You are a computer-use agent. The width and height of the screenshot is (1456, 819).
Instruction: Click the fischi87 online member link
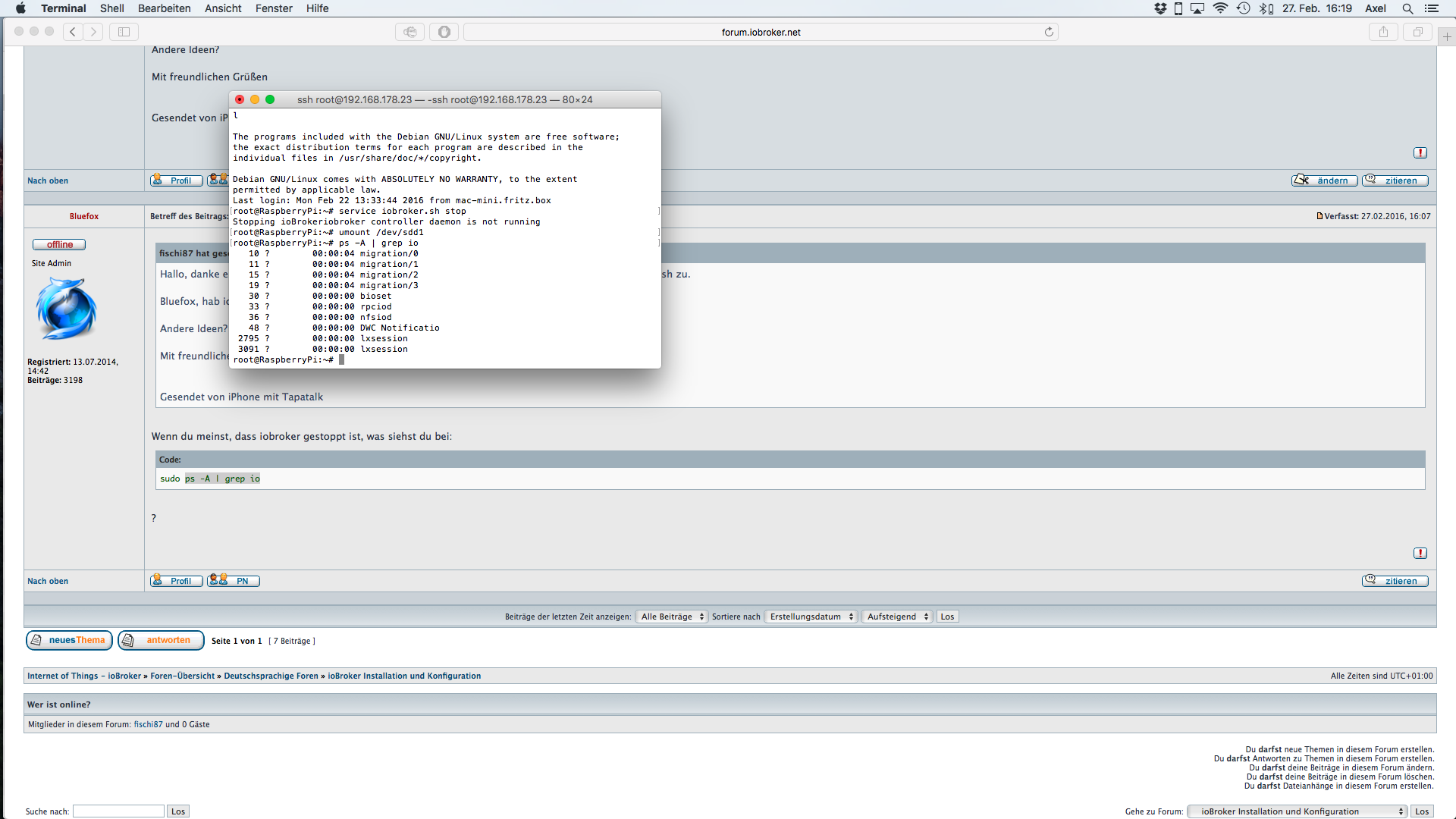[148, 725]
